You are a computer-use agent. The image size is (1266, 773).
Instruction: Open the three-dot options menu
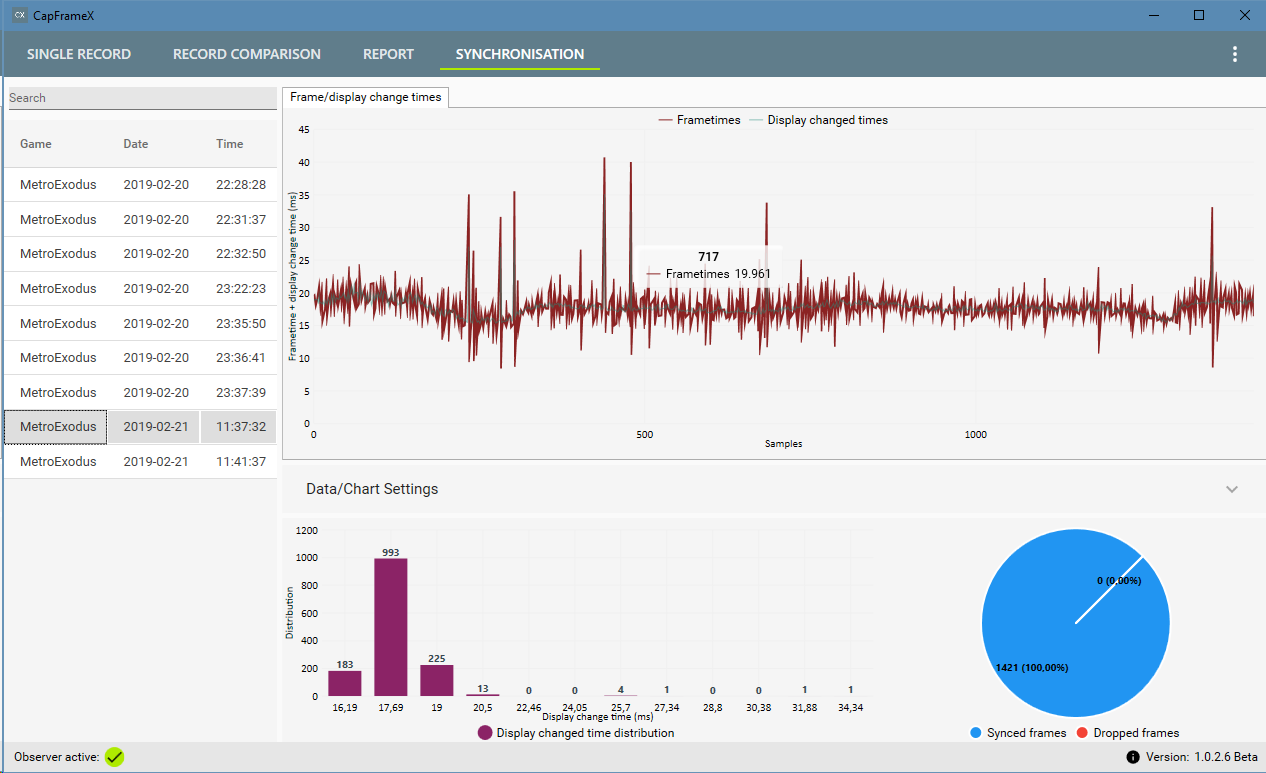point(1235,54)
